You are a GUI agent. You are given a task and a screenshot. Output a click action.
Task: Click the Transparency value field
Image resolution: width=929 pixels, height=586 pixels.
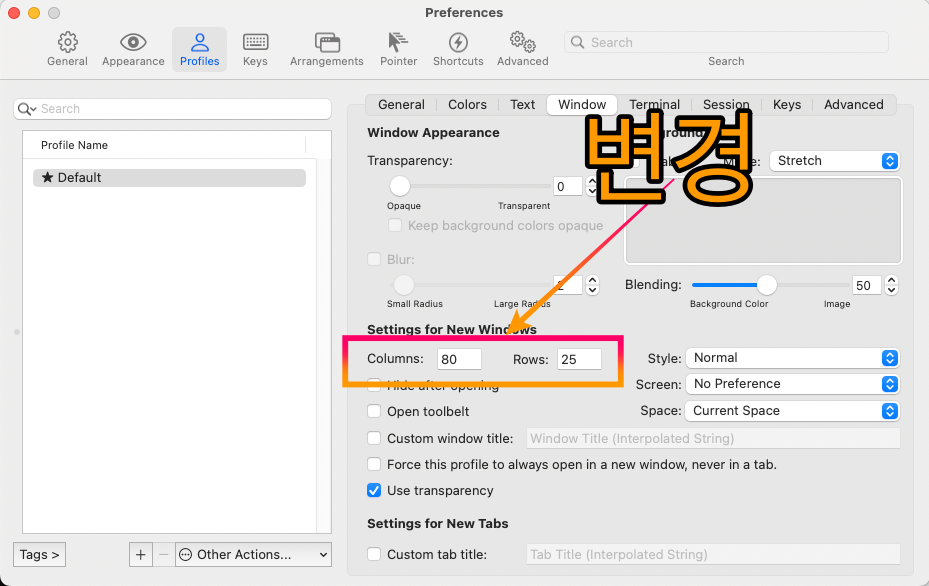coord(568,187)
